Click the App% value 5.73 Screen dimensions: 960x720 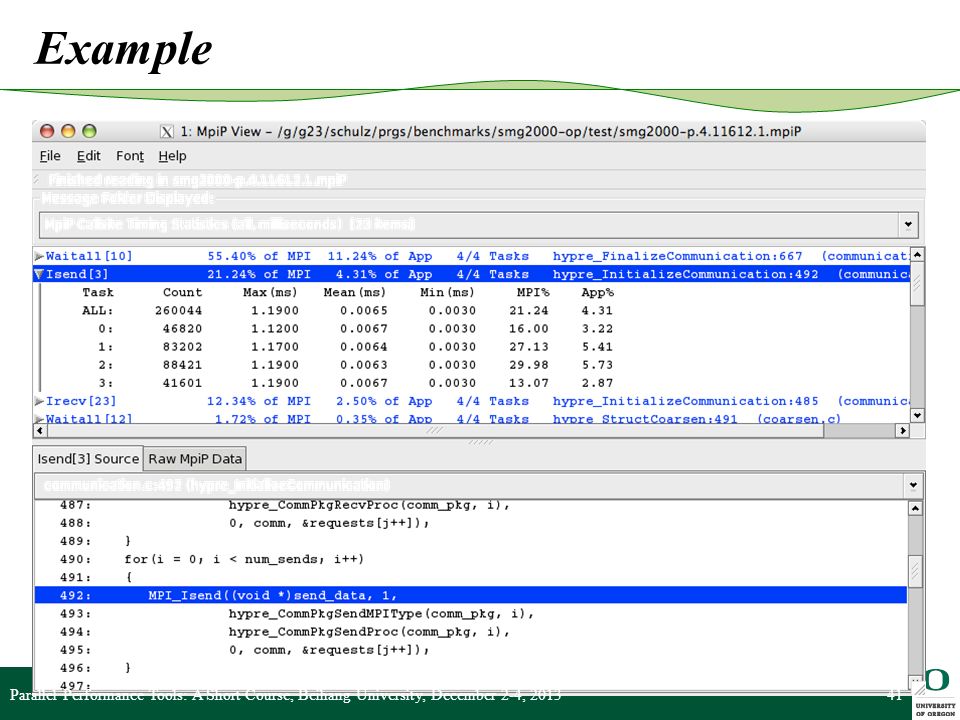pyautogui.click(x=597, y=365)
